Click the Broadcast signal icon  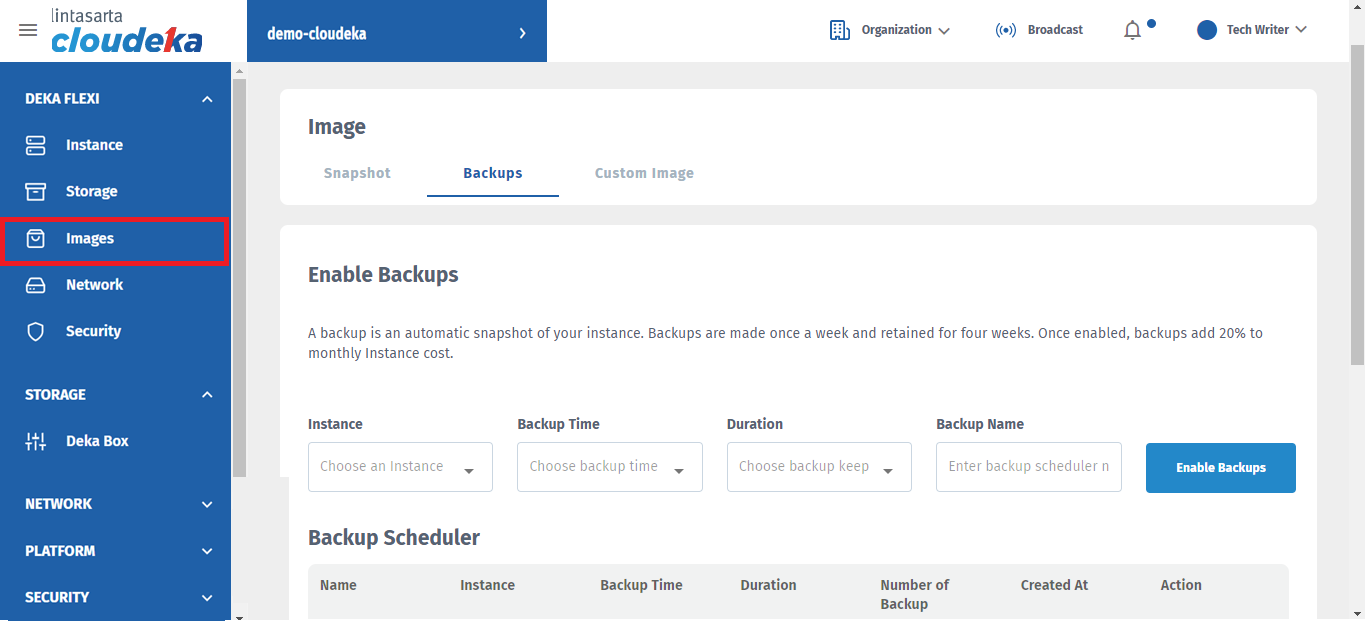[x=1006, y=30]
